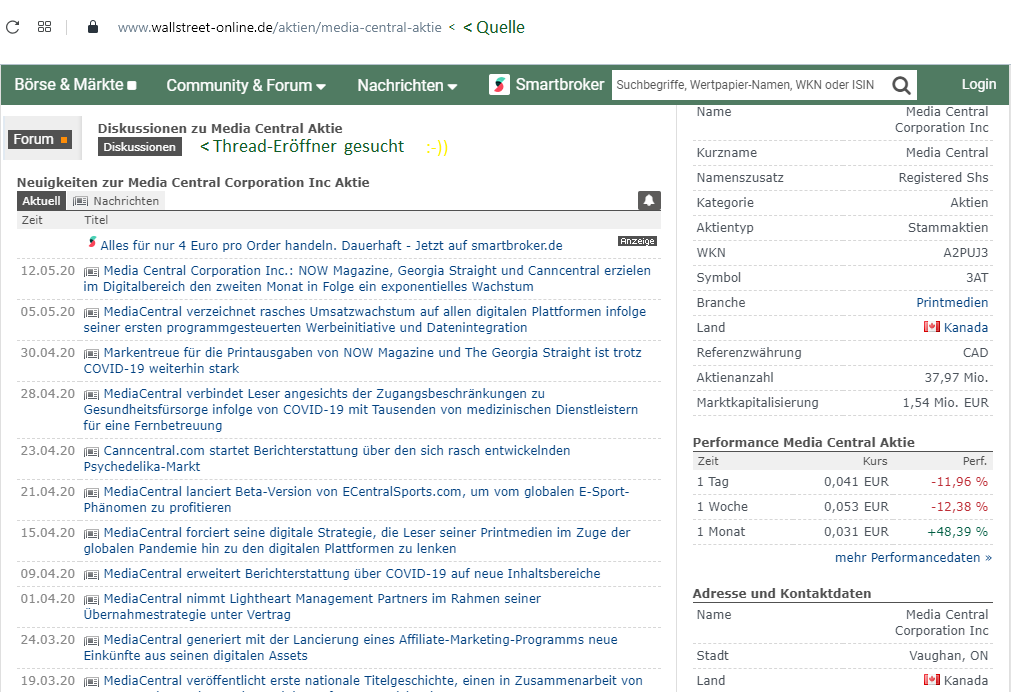Open the Forum tab
This screenshot has width=1011, height=692.
pyautogui.click(x=40, y=139)
